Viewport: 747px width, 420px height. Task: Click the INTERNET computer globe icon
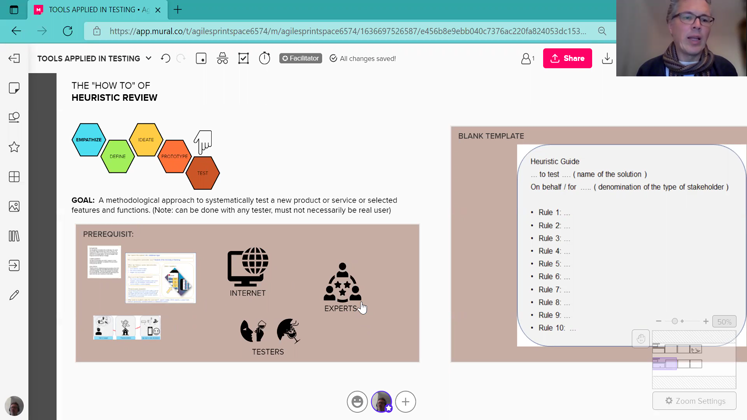click(x=248, y=267)
